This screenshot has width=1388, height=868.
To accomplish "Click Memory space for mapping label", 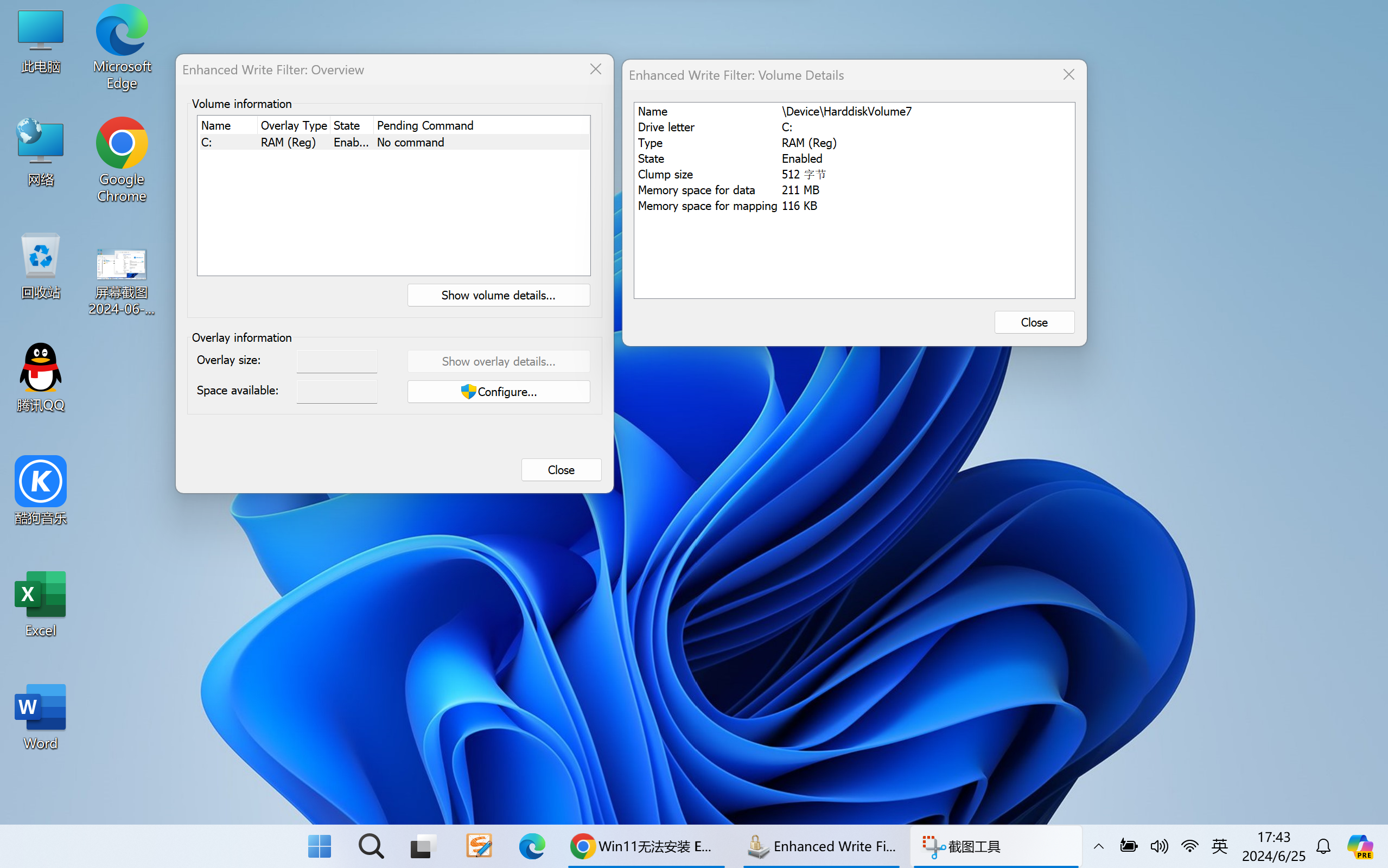I will pyautogui.click(x=707, y=206).
